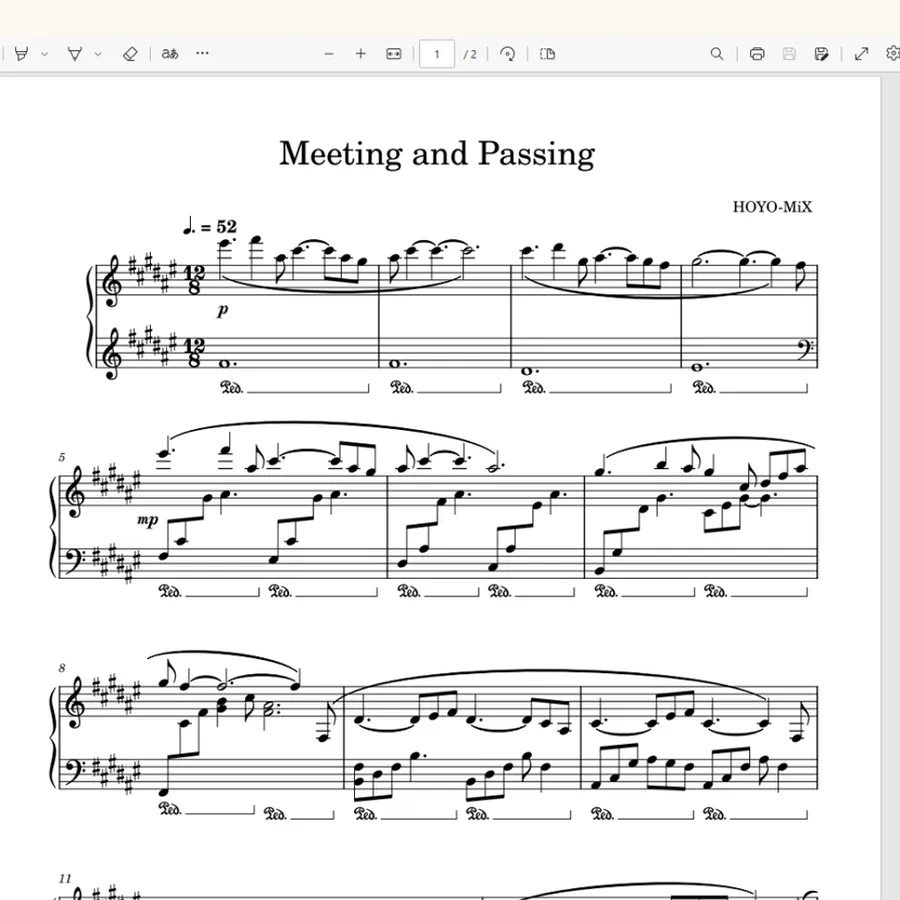Open highlighter options dropdown arrow
The height and width of the screenshot is (900, 900).
[45, 55]
